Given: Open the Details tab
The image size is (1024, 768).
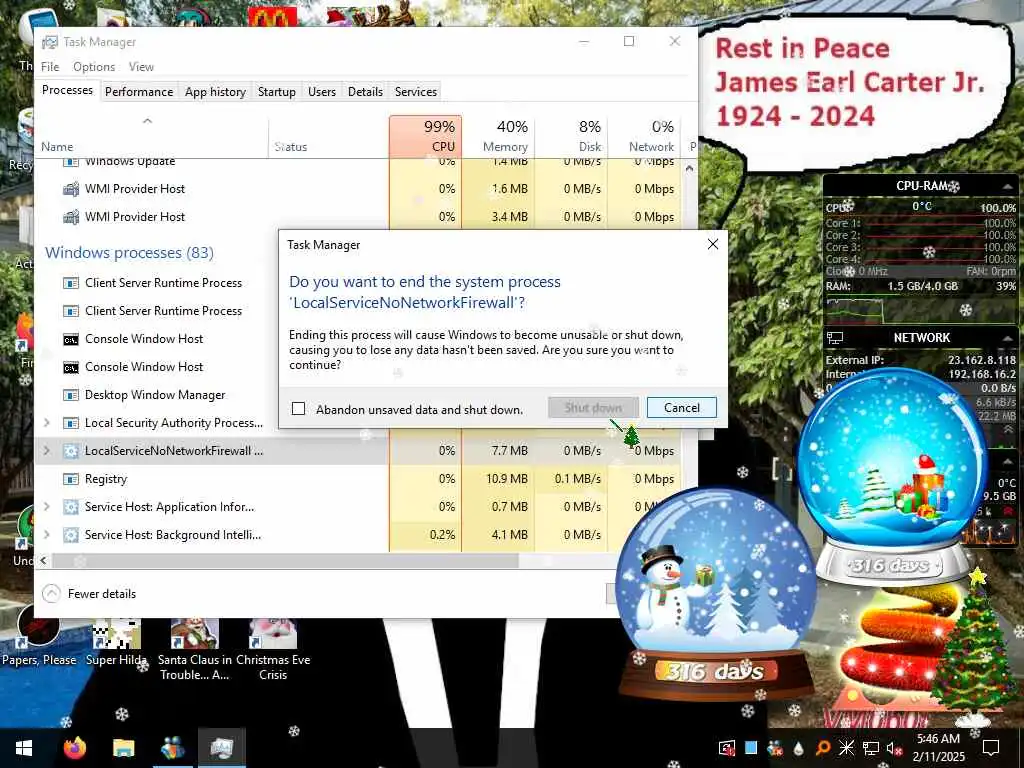Looking at the screenshot, I should [x=365, y=91].
